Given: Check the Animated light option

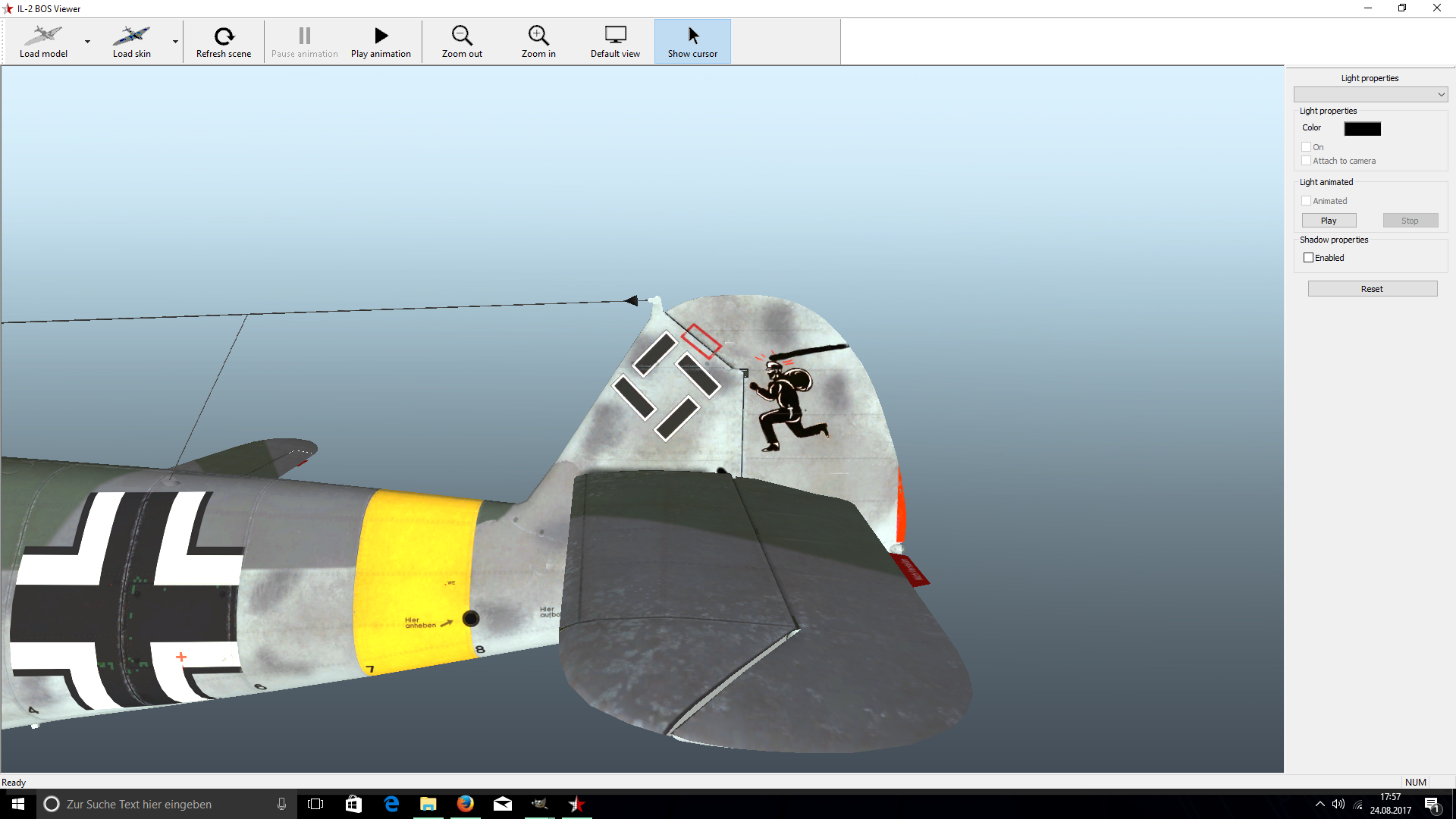Looking at the screenshot, I should point(1306,201).
